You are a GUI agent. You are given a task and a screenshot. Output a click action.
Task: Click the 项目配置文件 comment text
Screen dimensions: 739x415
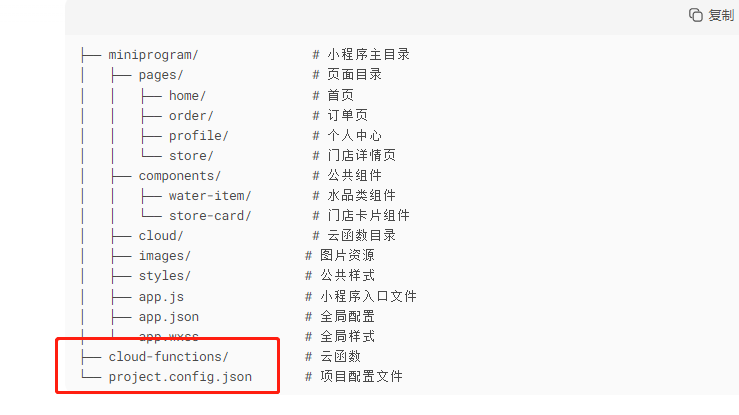[x=361, y=376]
